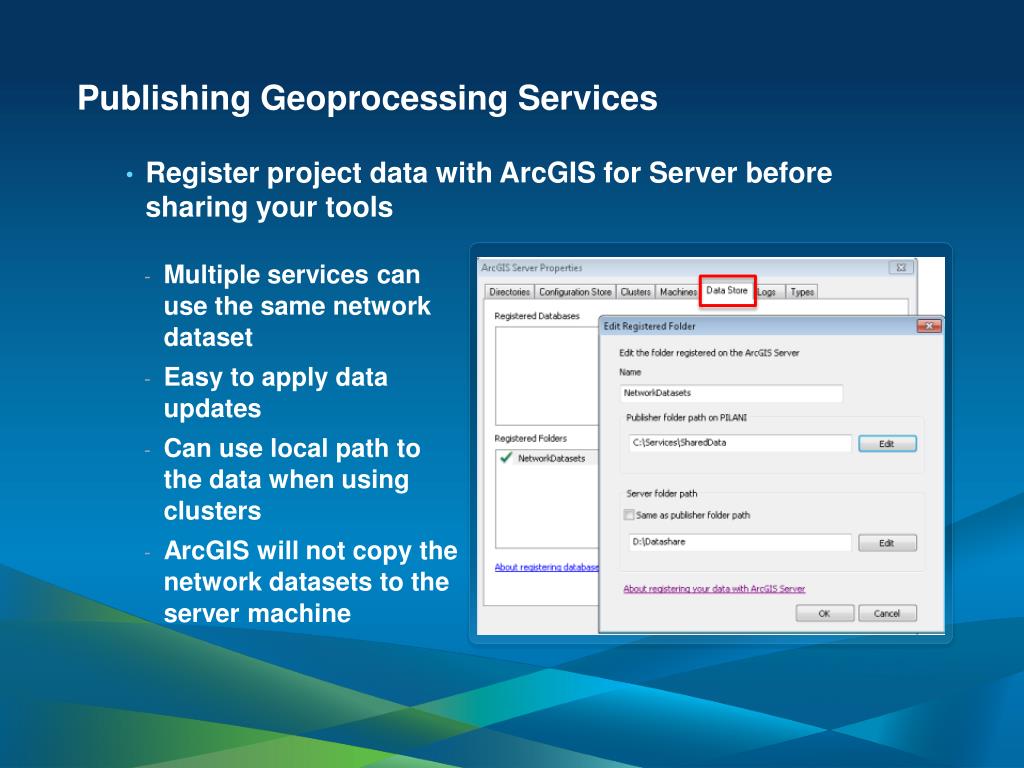Screen dimensions: 1024x768
Task: Open About registering your data with ArcGIS Server link
Action: (714, 589)
